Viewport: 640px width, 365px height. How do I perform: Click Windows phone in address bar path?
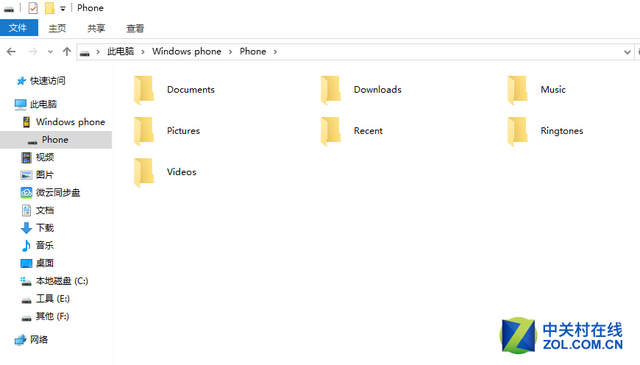[x=187, y=51]
